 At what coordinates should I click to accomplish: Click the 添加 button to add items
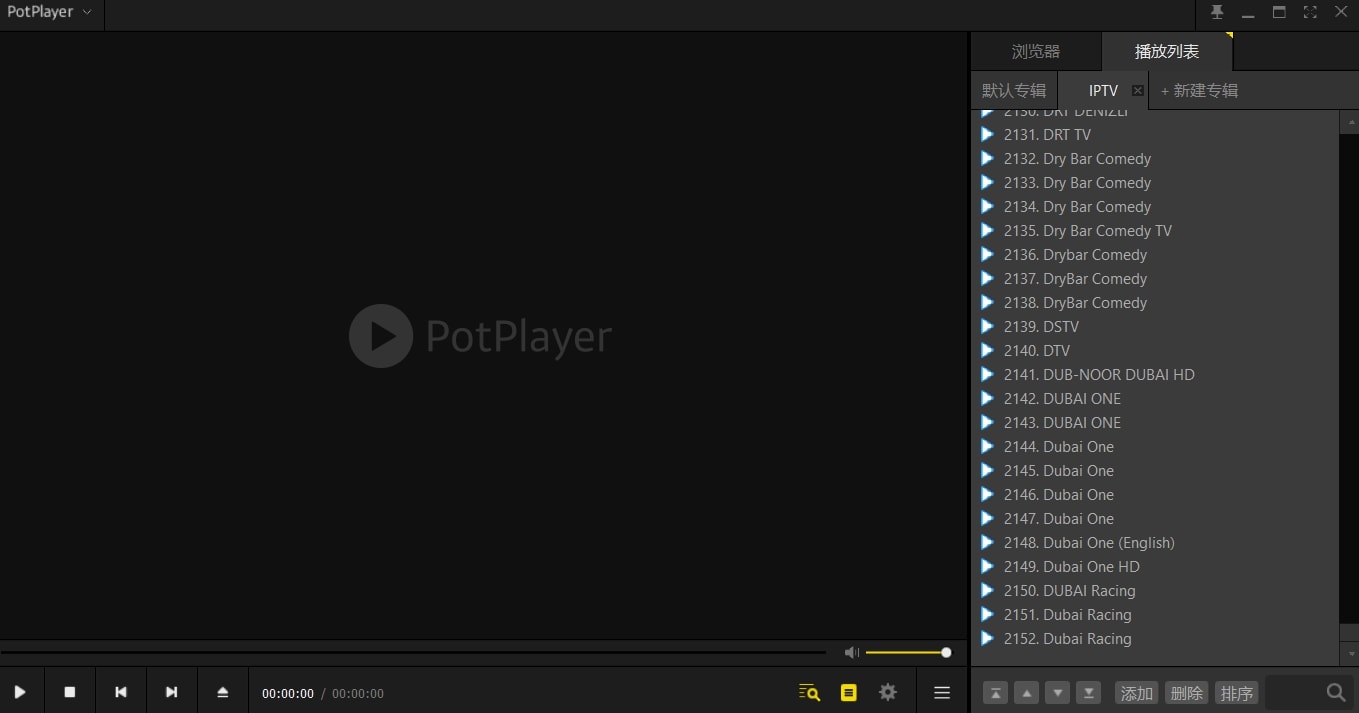1136,692
